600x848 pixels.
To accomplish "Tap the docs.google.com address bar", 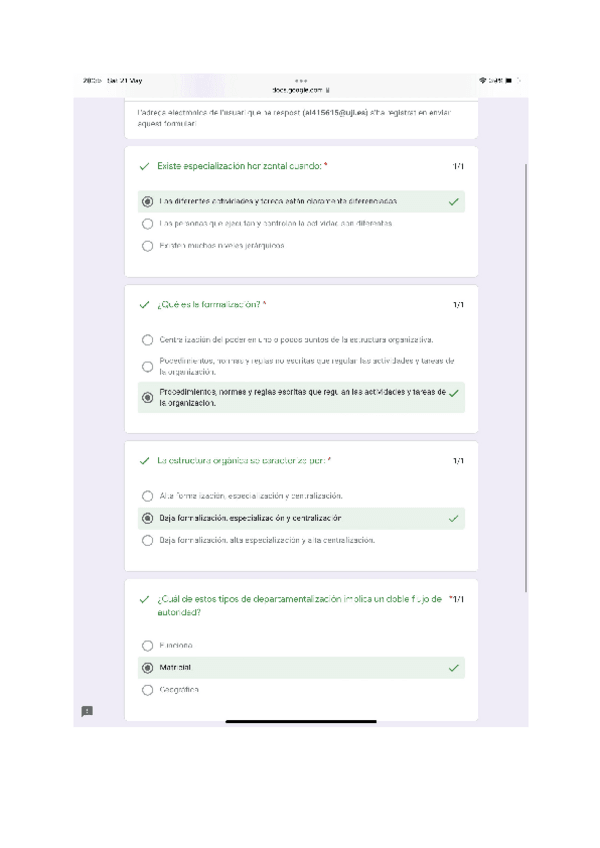I will [x=298, y=89].
